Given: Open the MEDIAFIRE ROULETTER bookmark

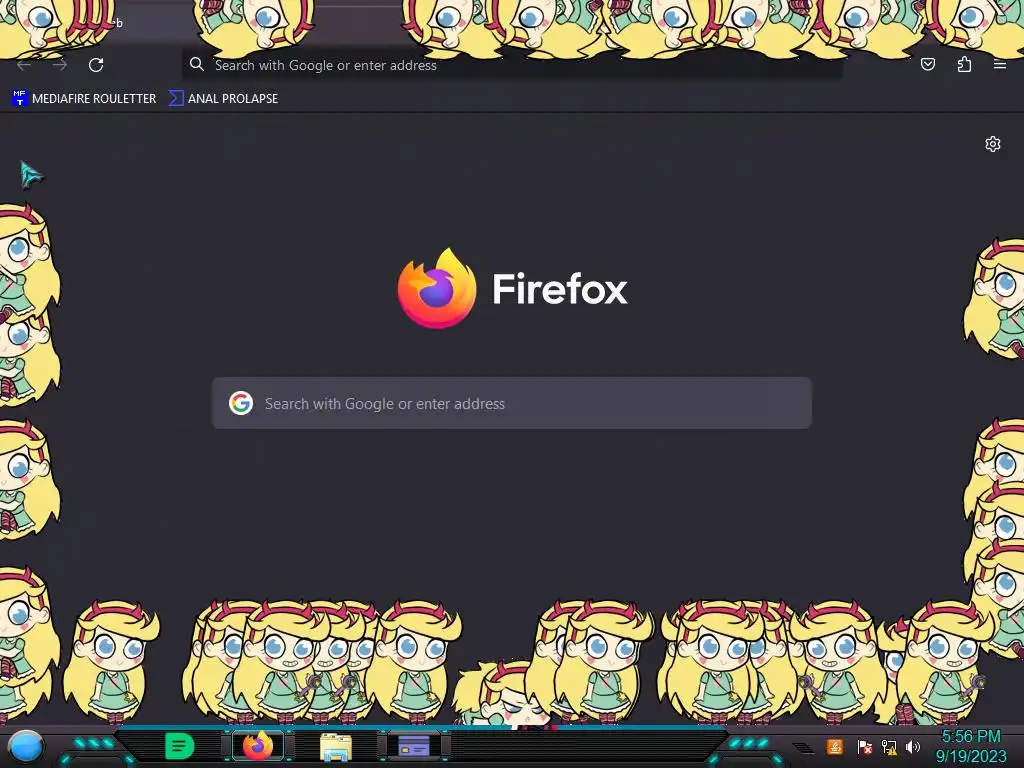Looking at the screenshot, I should point(84,99).
